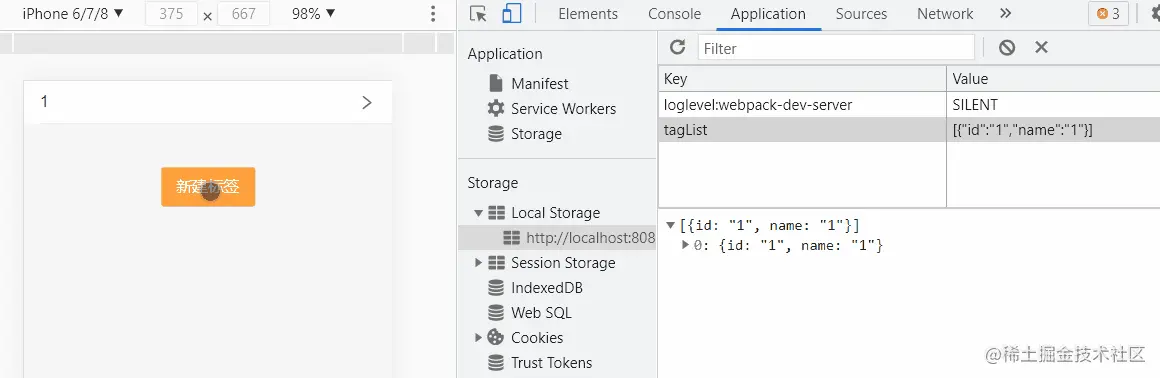
Task: Collapse the Local Storage tree node
Action: (x=479, y=213)
